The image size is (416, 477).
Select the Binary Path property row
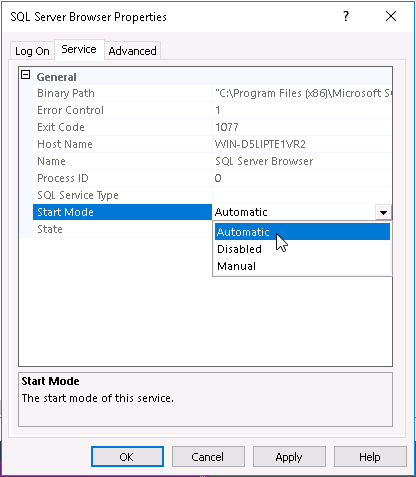click(x=212, y=93)
